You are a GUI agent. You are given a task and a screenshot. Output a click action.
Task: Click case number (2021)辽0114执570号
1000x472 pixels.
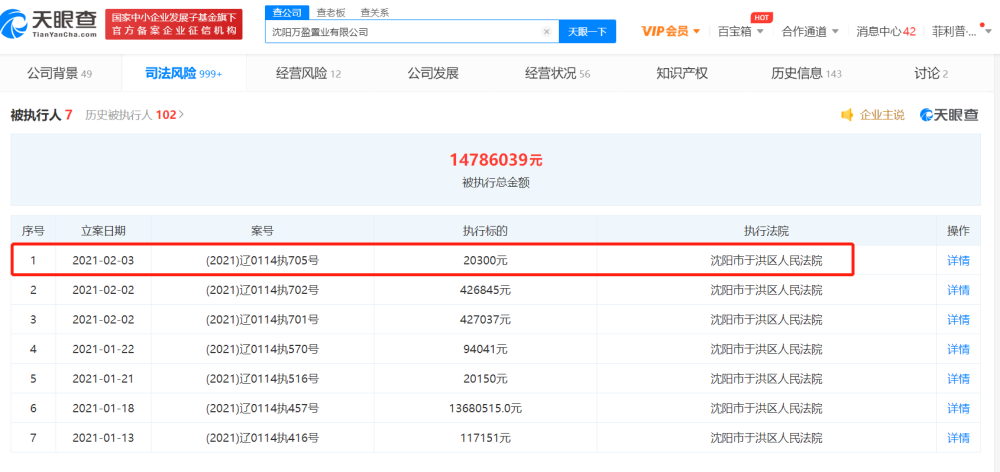click(x=262, y=350)
